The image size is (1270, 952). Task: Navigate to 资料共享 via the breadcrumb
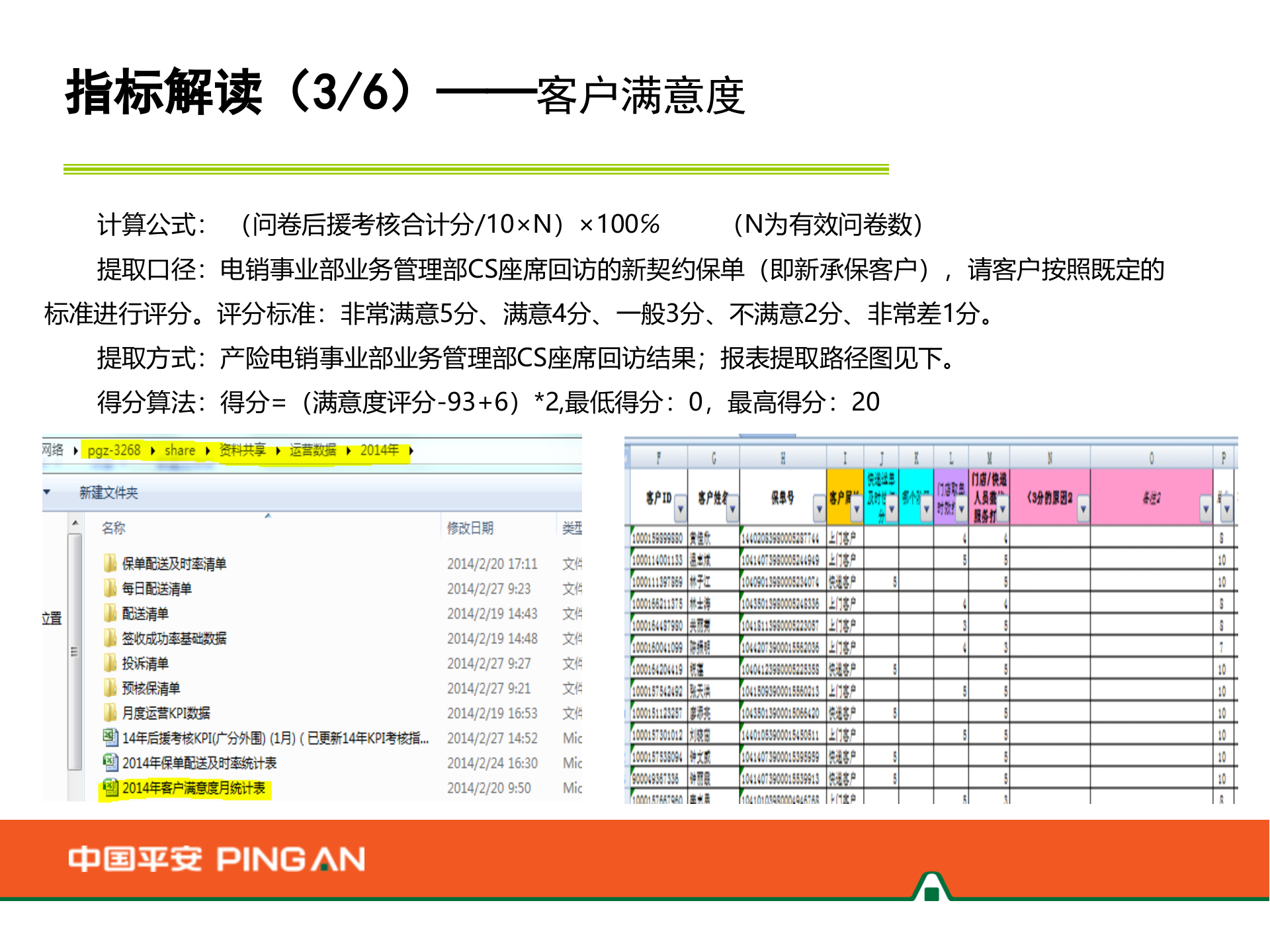242,450
